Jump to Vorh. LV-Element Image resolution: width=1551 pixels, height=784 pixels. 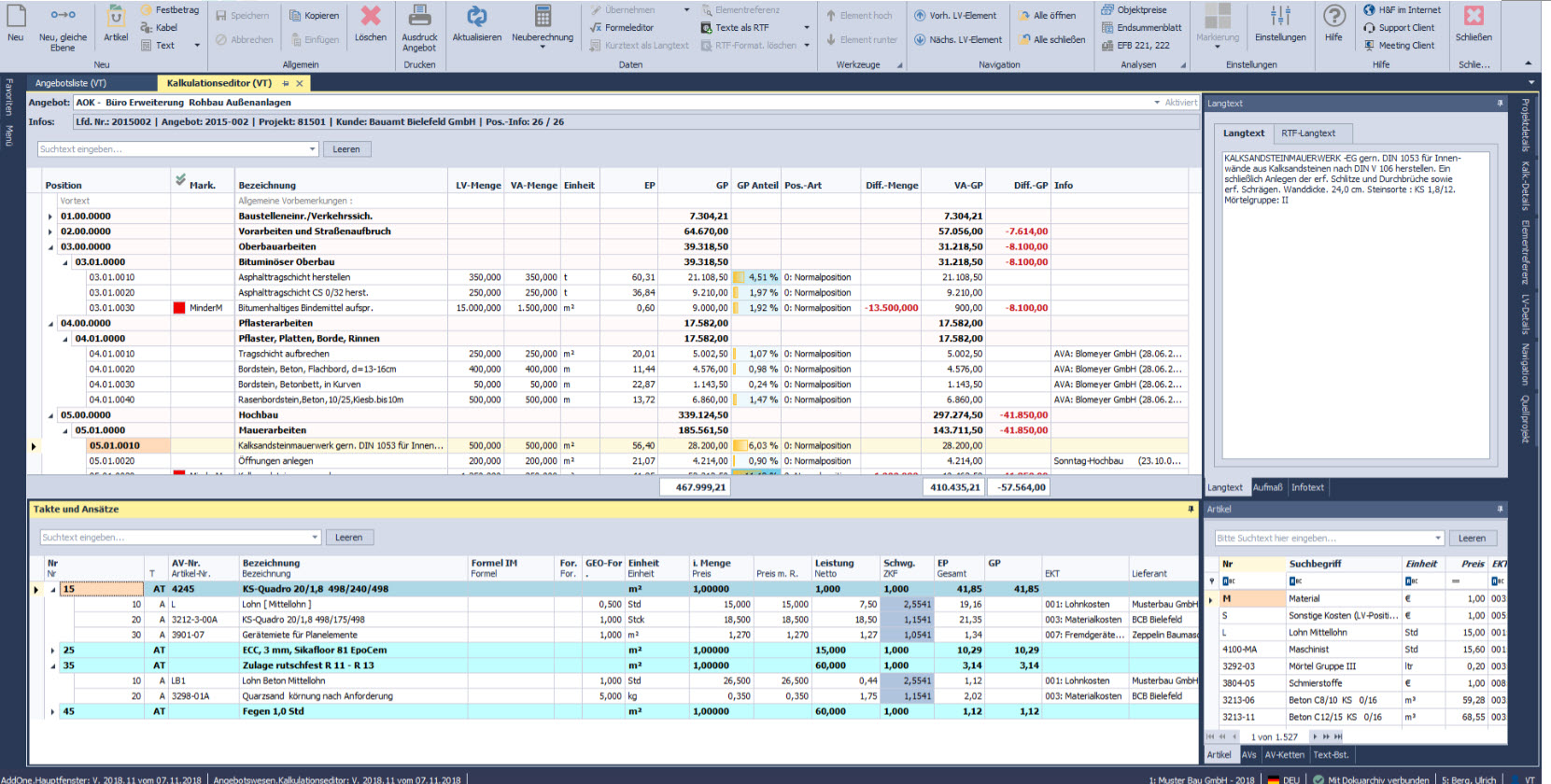tap(962, 16)
